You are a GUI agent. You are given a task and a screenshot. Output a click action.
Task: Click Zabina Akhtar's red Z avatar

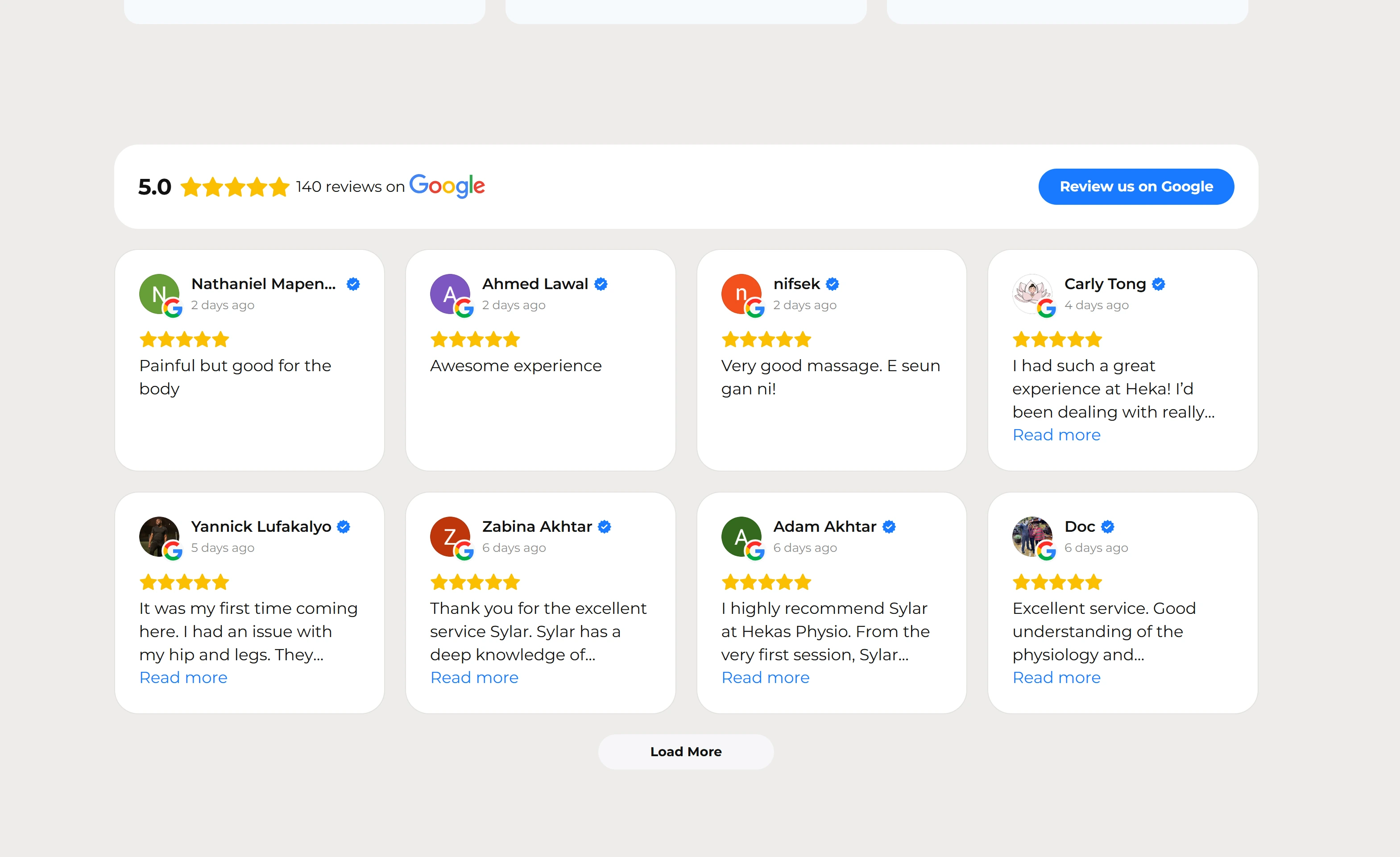click(449, 536)
